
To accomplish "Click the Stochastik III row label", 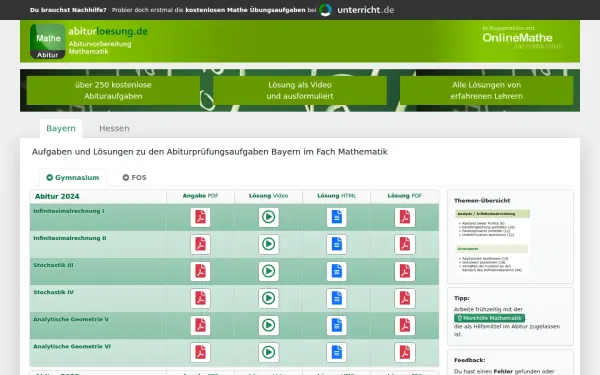I will [53, 265].
